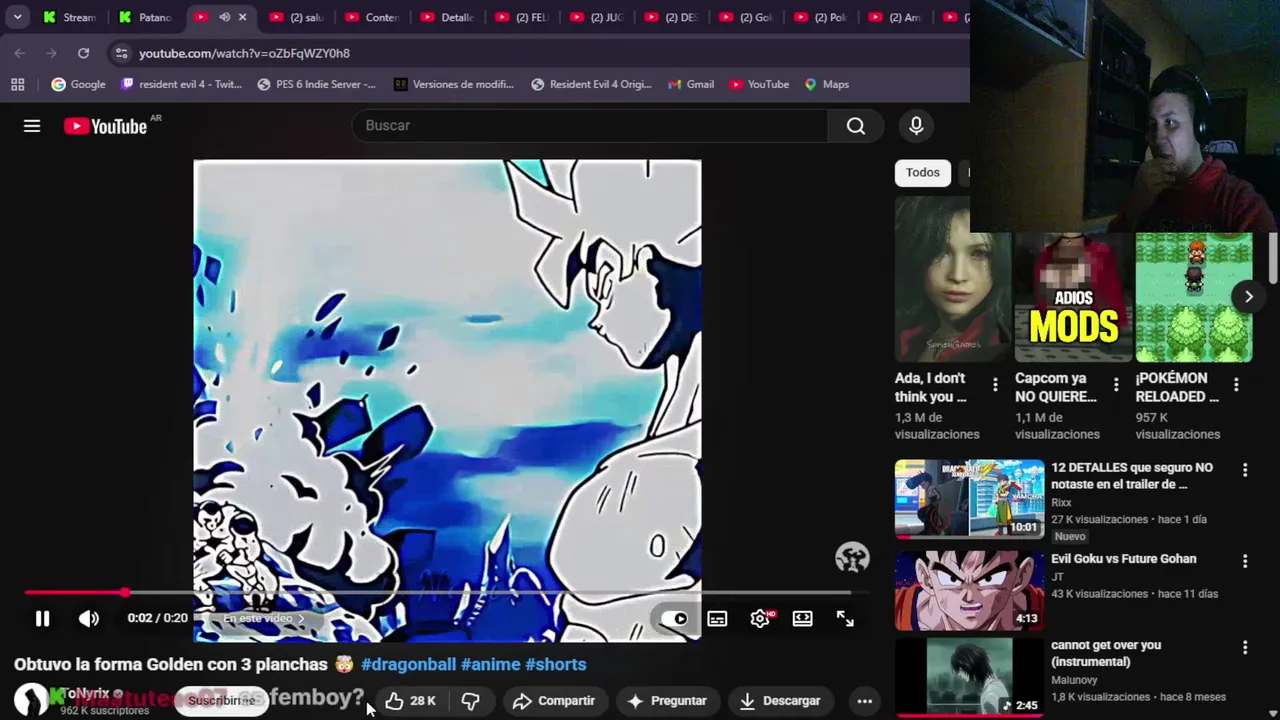Open the YouTube guide hamburger menu
The width and height of the screenshot is (1280, 720).
coord(32,126)
